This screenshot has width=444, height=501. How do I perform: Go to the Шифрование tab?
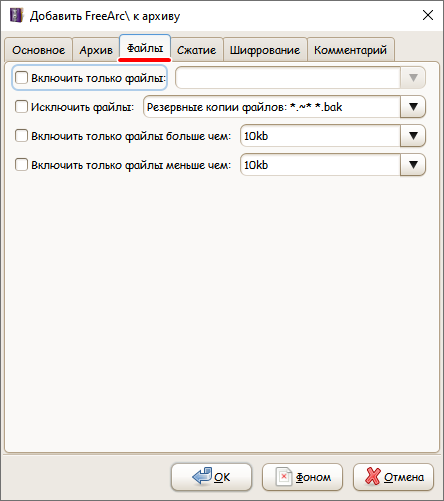pyautogui.click(x=265, y=50)
